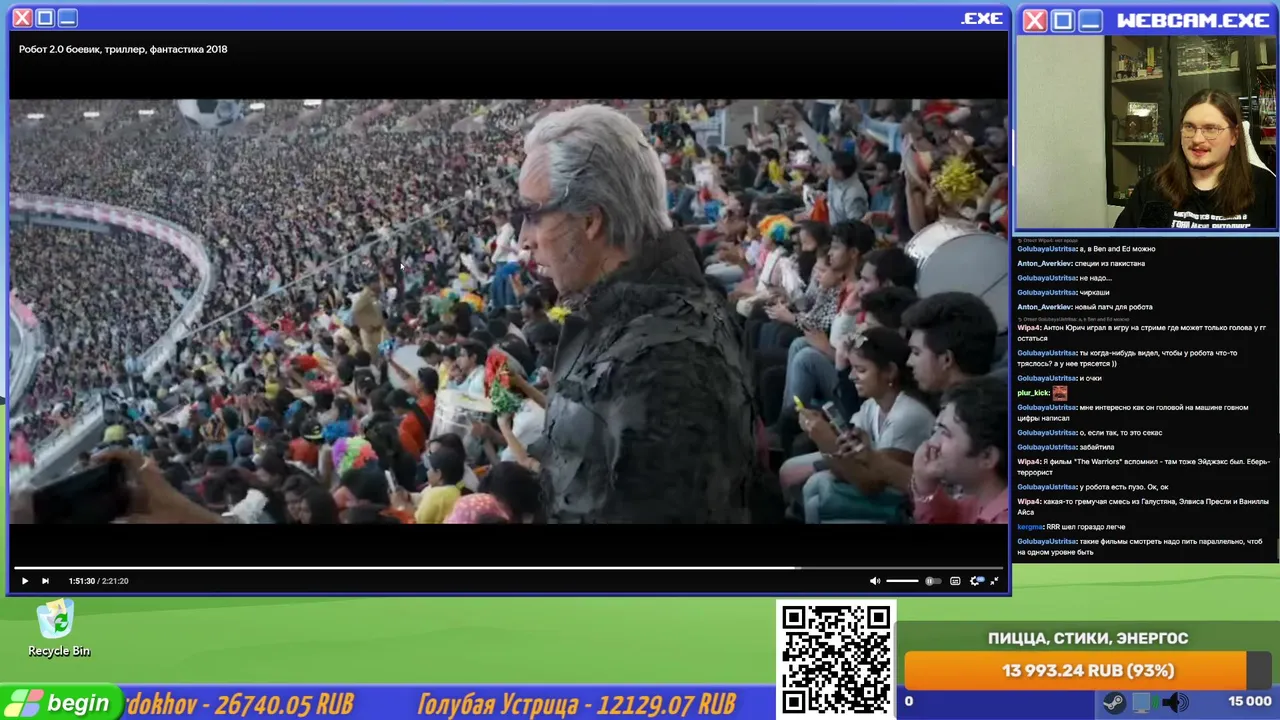Select chat message 'чиркаши'
The width and height of the screenshot is (1280, 720).
tap(1094, 293)
